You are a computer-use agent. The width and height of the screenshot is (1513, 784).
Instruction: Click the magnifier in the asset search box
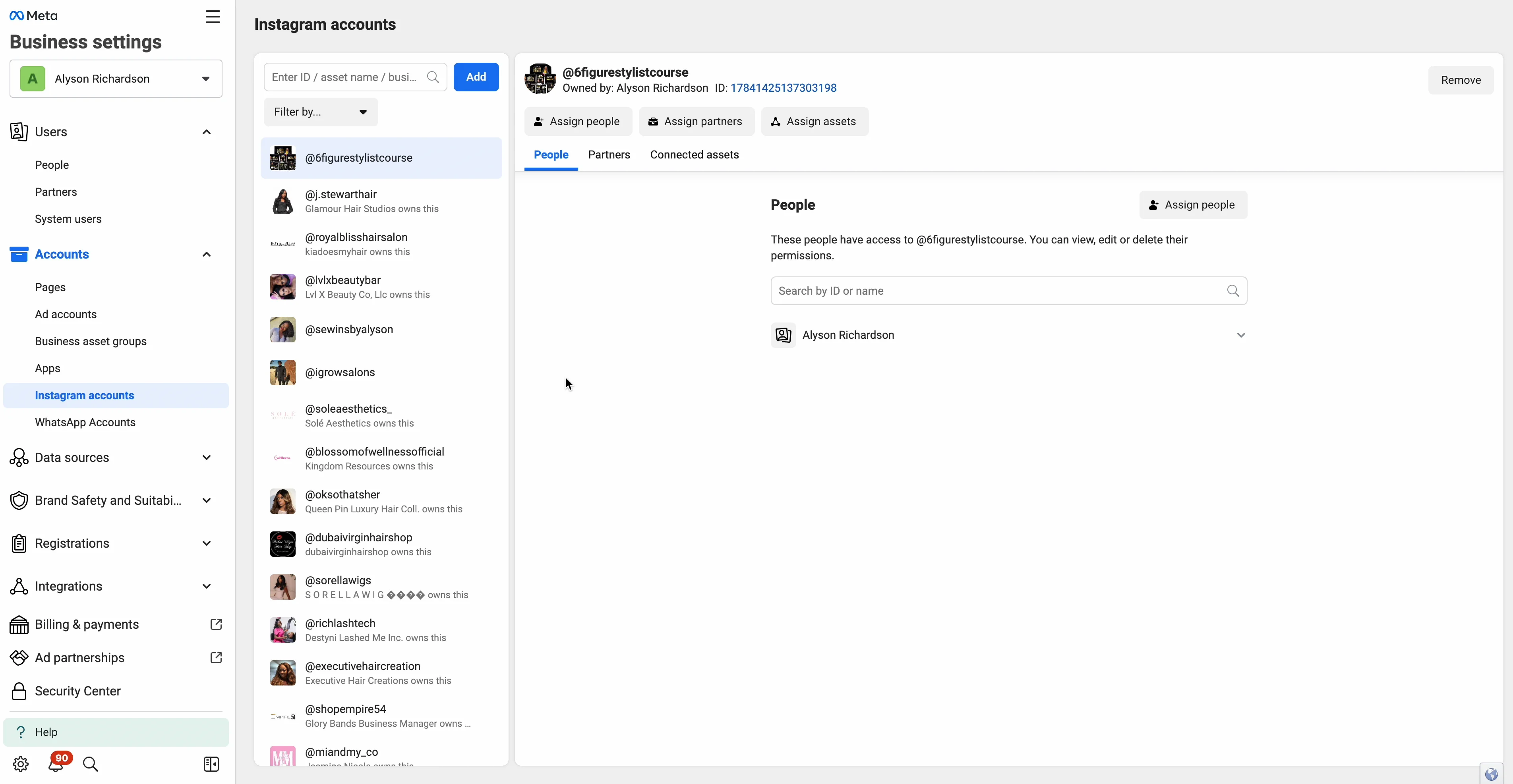(433, 77)
